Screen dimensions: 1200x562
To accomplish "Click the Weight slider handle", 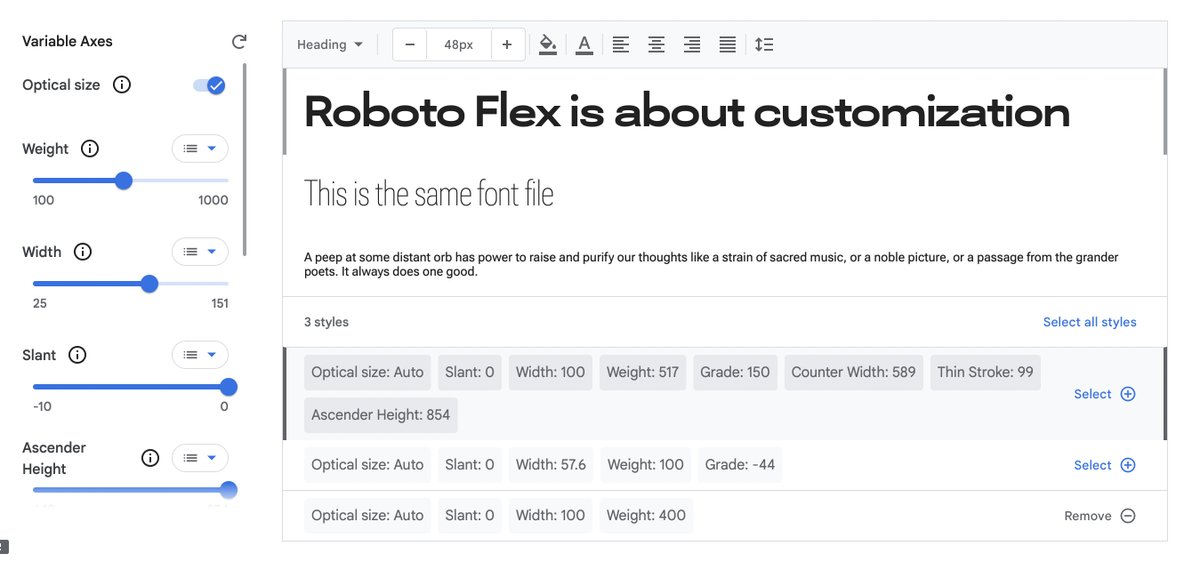I will 124,181.
